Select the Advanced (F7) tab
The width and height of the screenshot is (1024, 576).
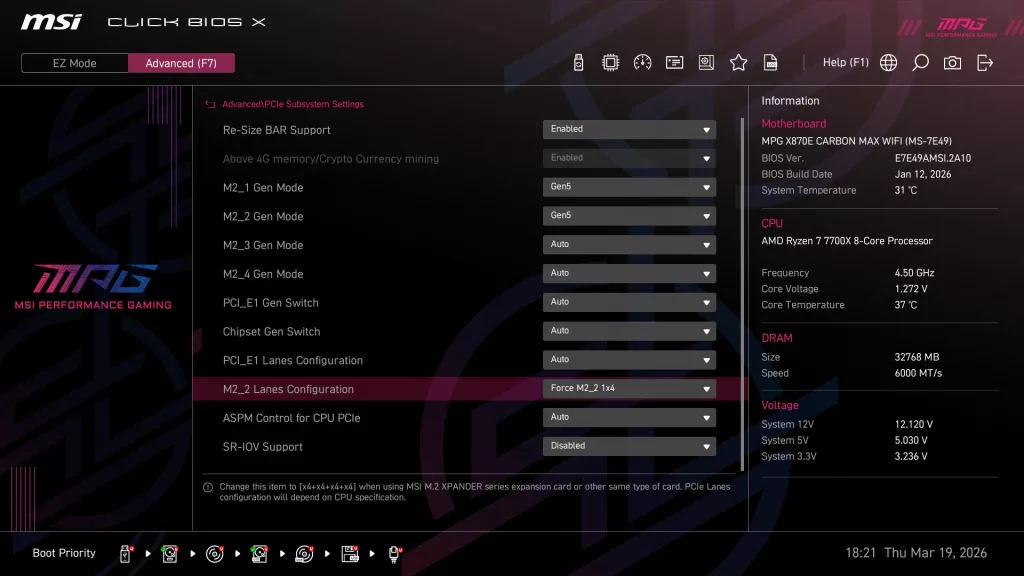coord(181,62)
